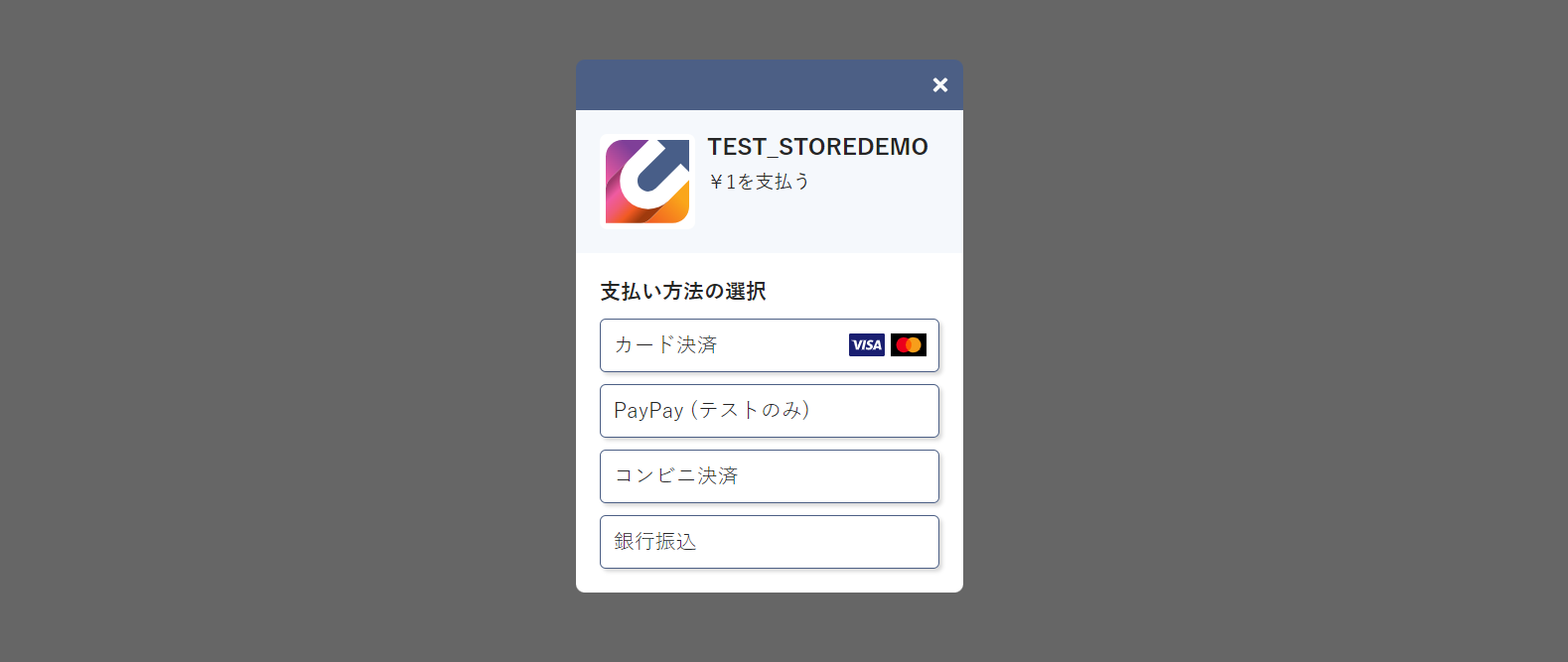Click the TEST_STOREDEMO store name
This screenshot has height=662, width=1568.
[817, 147]
